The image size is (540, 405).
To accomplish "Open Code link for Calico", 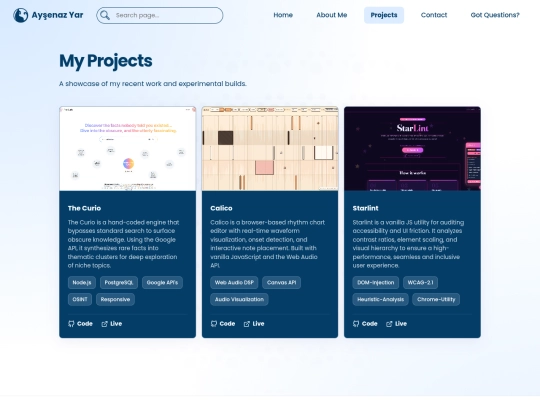I will pyautogui.click(x=223, y=324).
